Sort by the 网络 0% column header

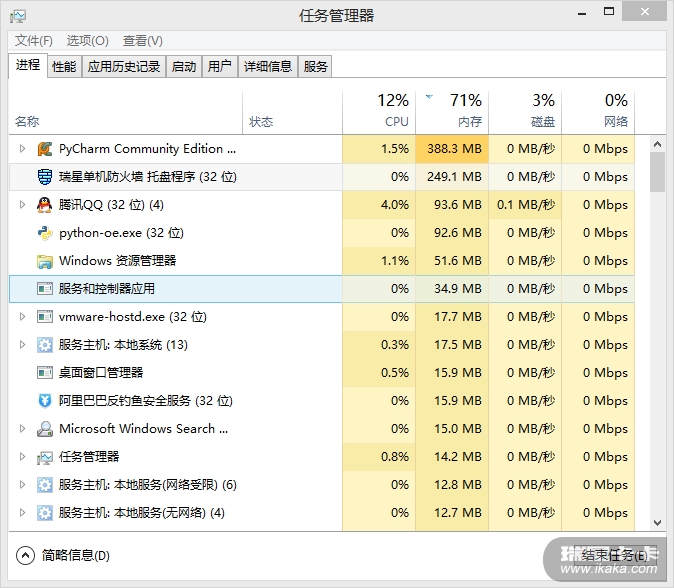point(598,113)
